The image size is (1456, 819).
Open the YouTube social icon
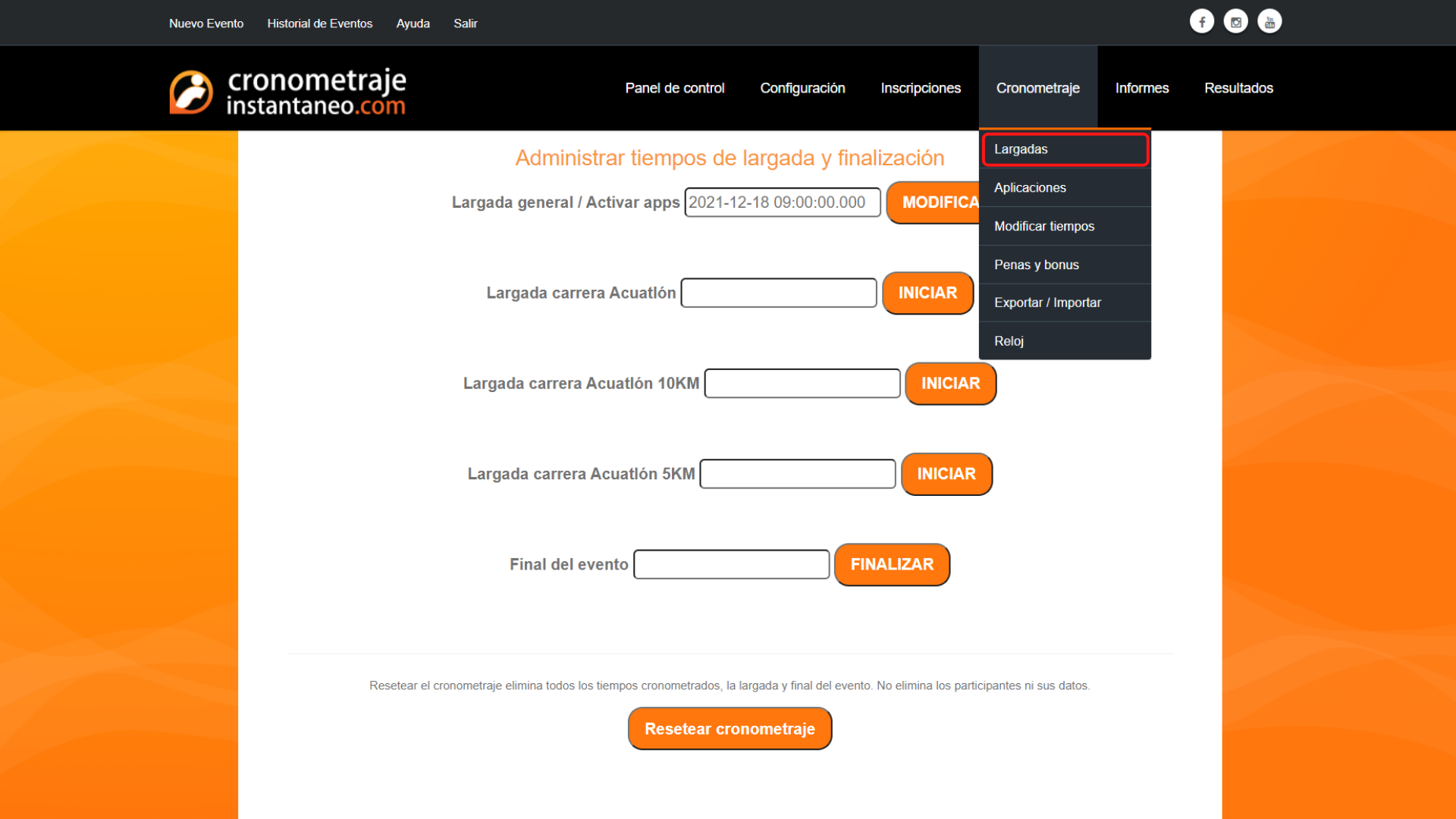click(1269, 21)
